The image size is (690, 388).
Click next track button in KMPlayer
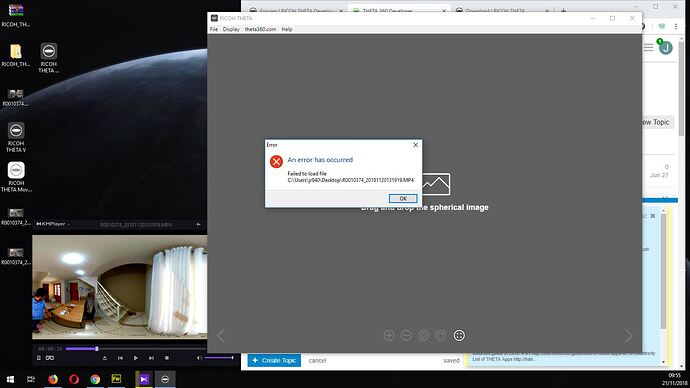coord(151,358)
